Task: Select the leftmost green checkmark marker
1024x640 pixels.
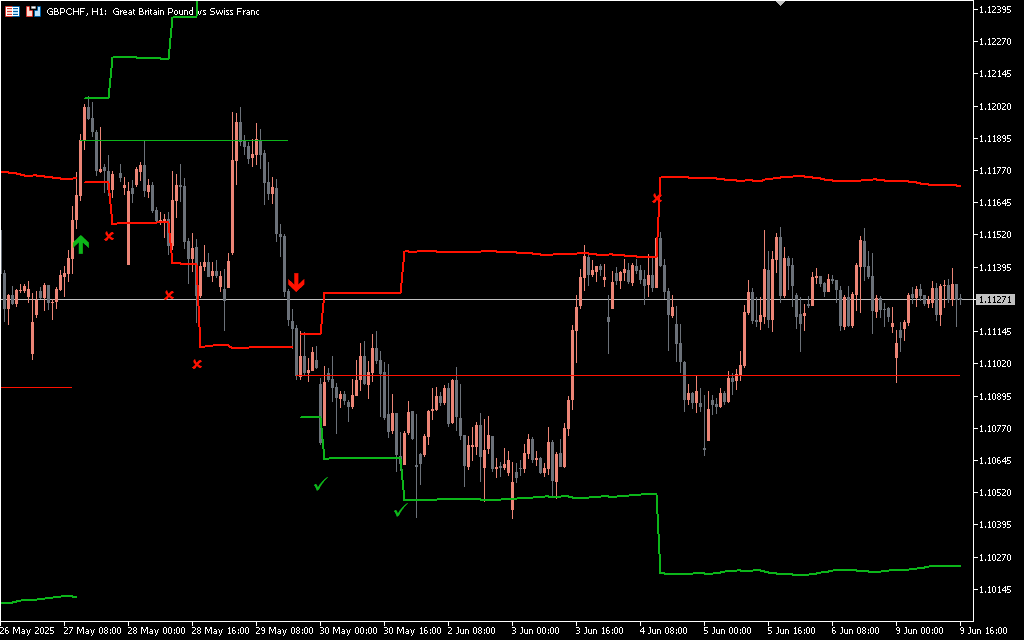Action: (320, 484)
